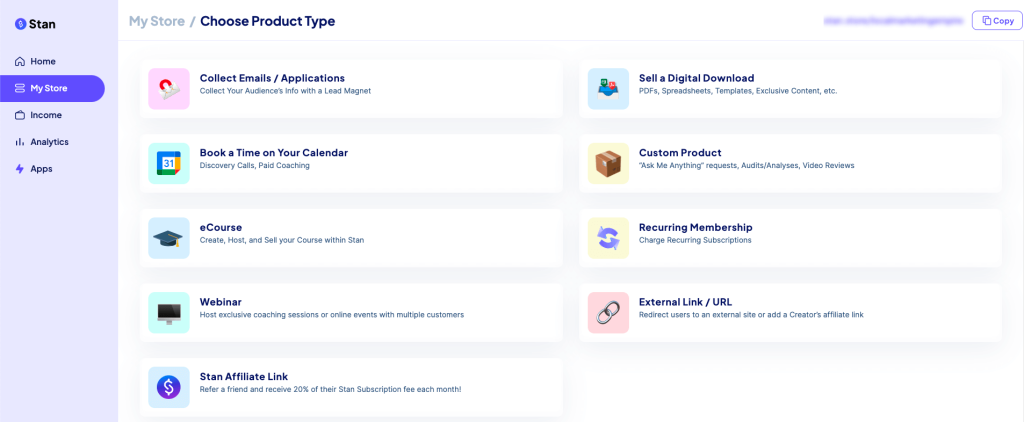The height and width of the screenshot is (422, 1024).
Task: Select the External Link / URL title
Action: click(685, 302)
